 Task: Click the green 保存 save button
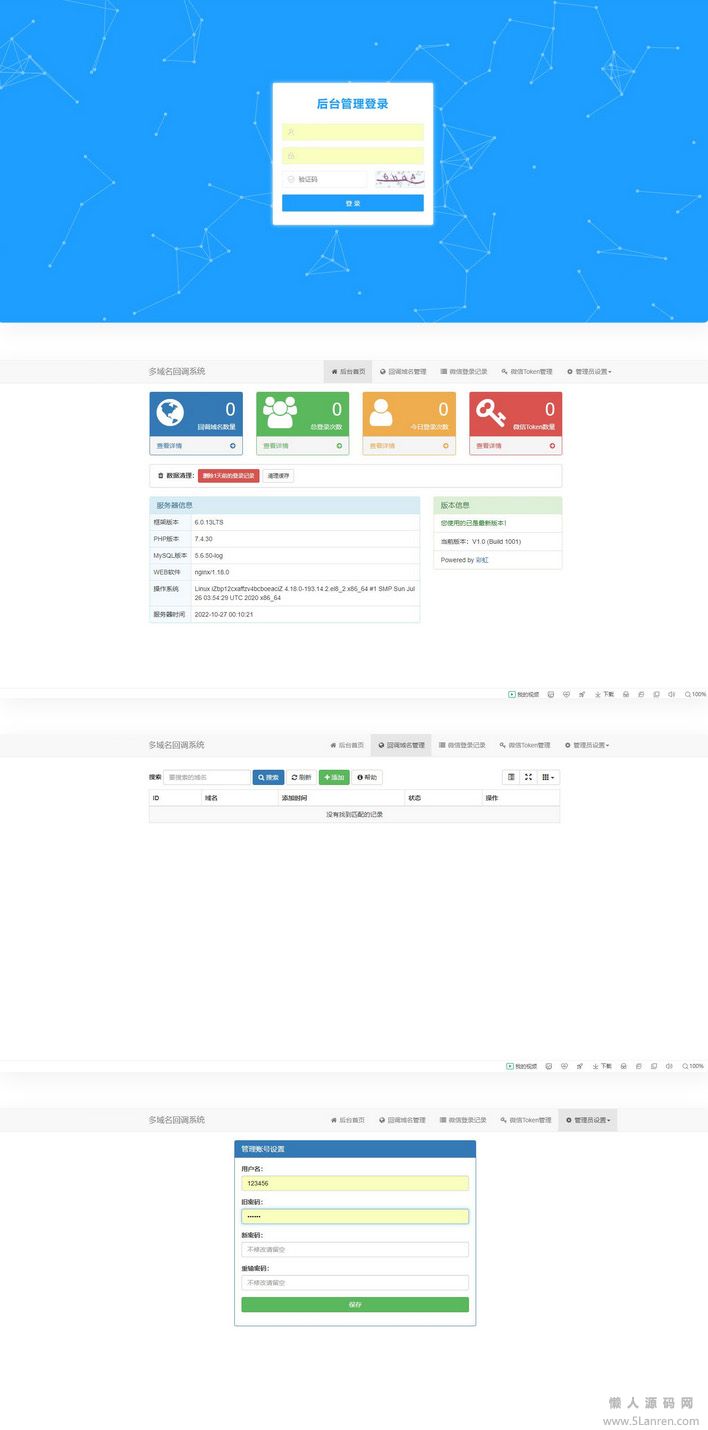(x=355, y=1304)
